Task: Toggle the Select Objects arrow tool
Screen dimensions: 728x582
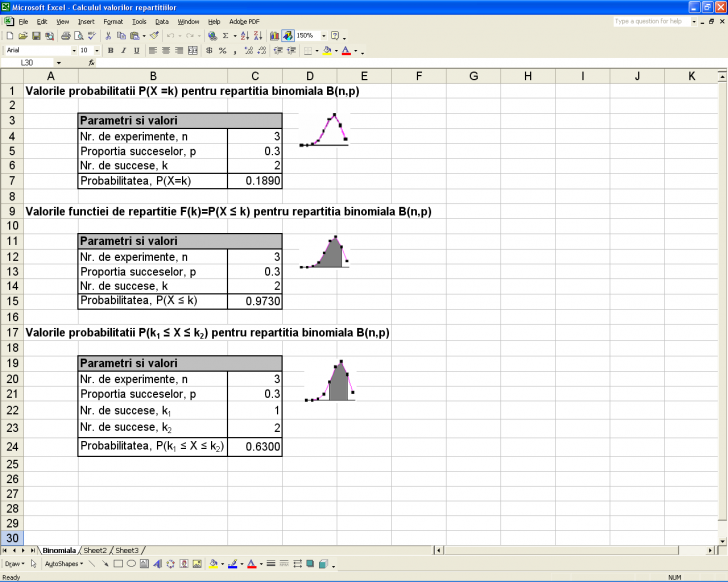Action: point(33,564)
